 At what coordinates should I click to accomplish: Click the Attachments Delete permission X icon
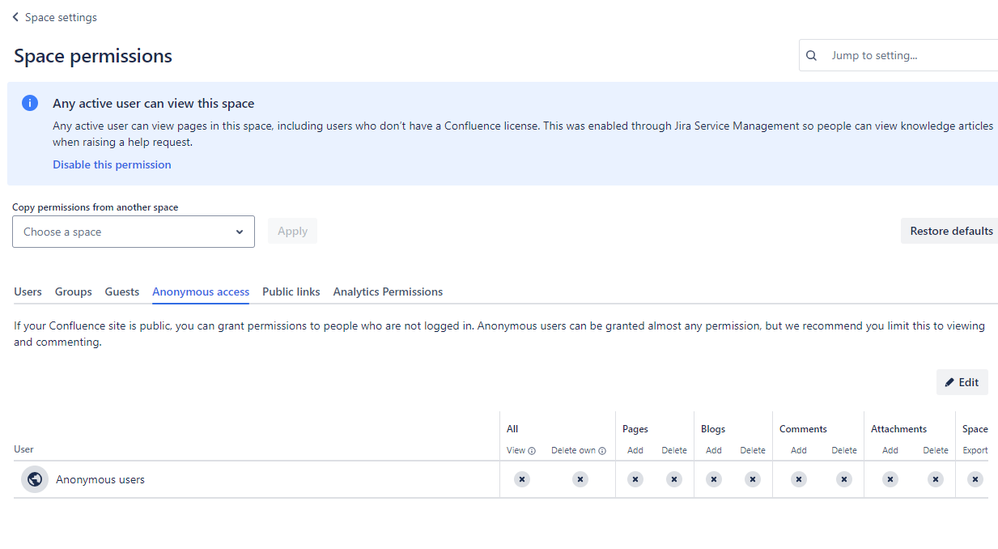coord(936,479)
